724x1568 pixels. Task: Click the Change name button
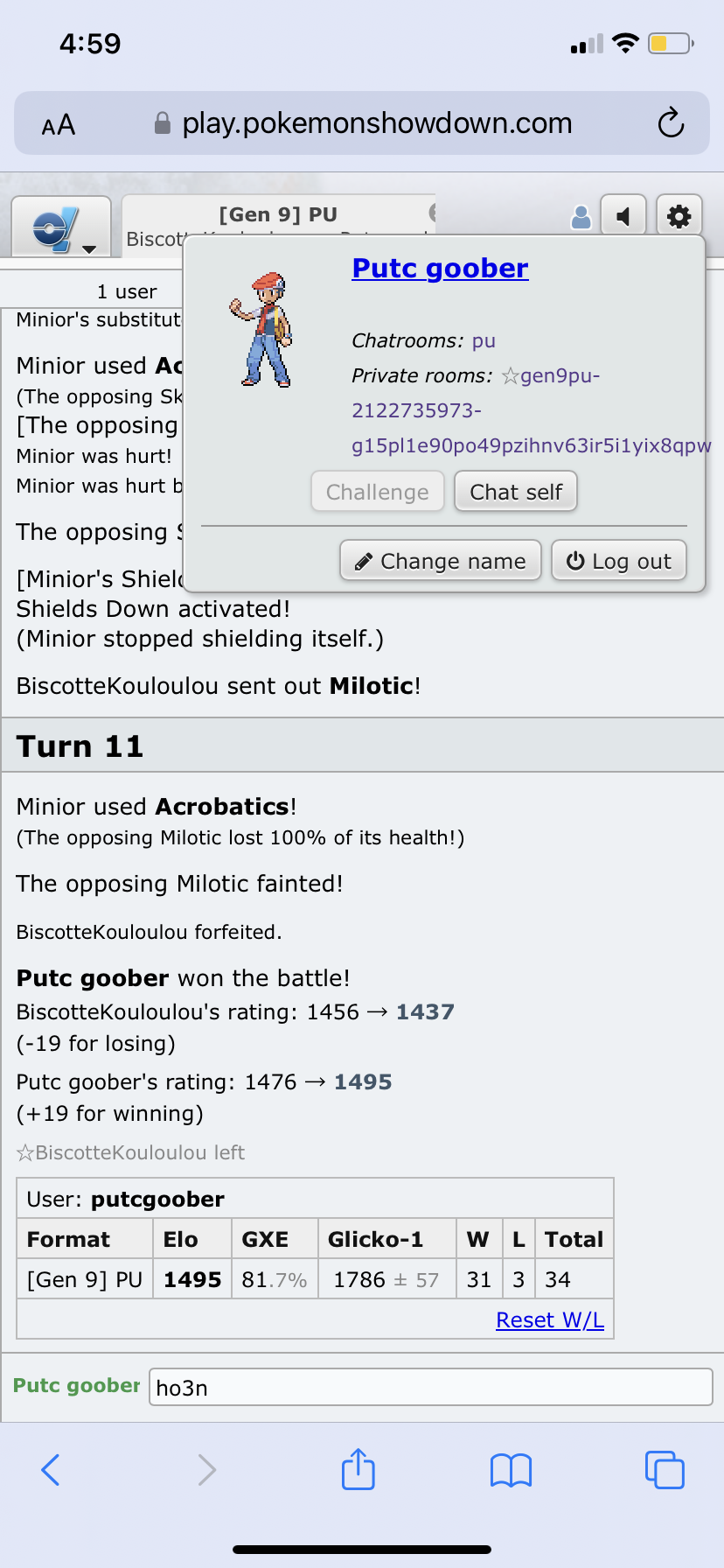coord(441,561)
